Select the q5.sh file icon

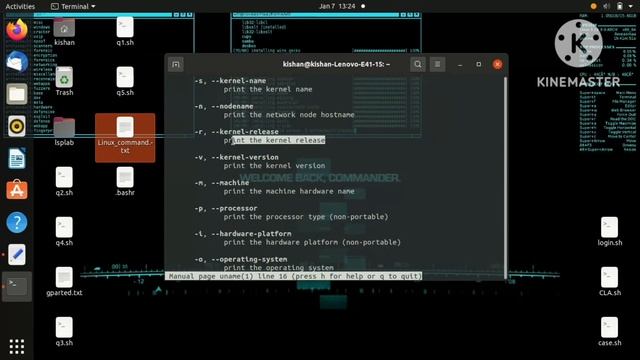click(125, 81)
